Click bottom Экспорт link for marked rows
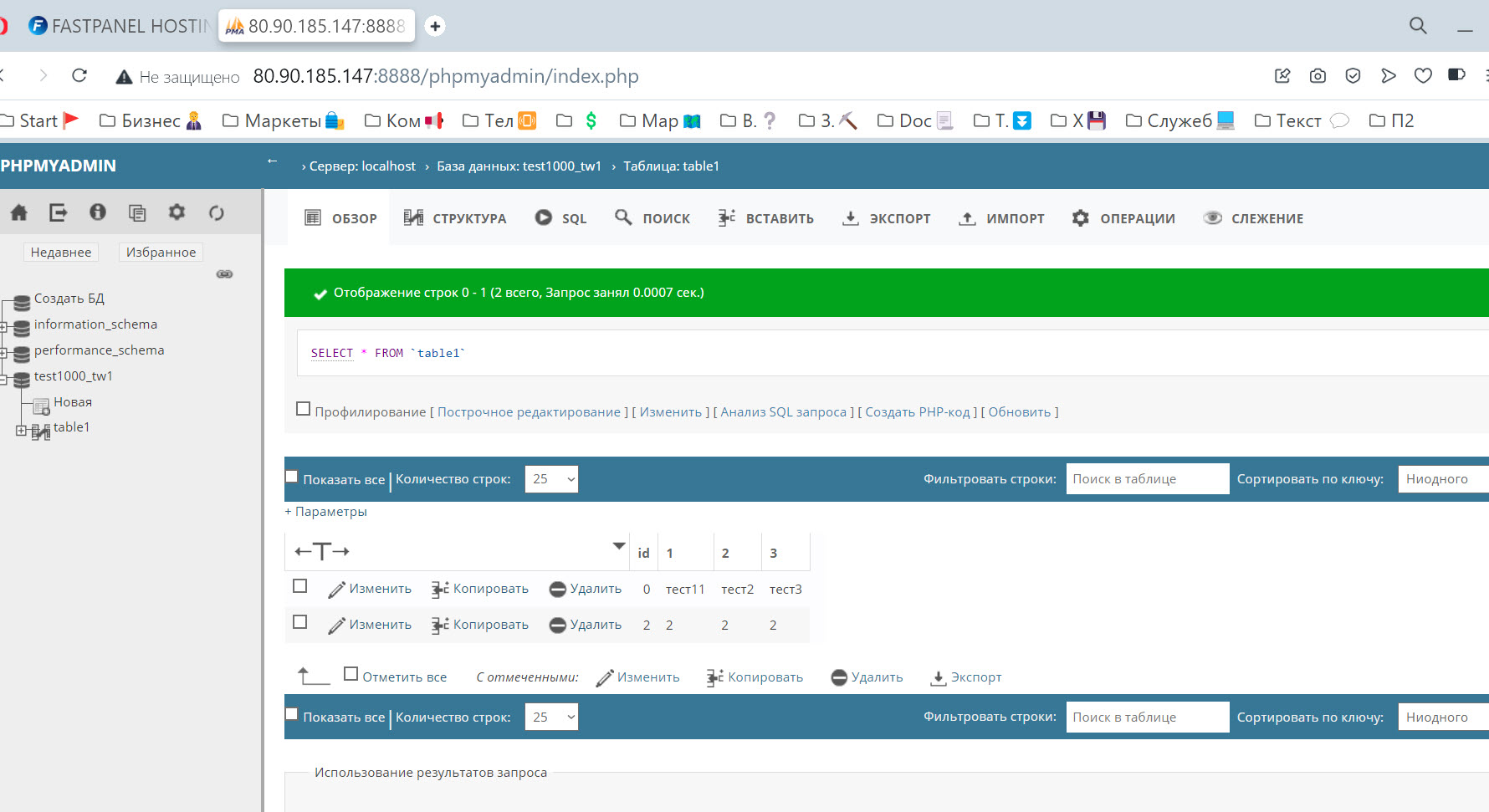The height and width of the screenshot is (812, 1489). click(x=966, y=677)
